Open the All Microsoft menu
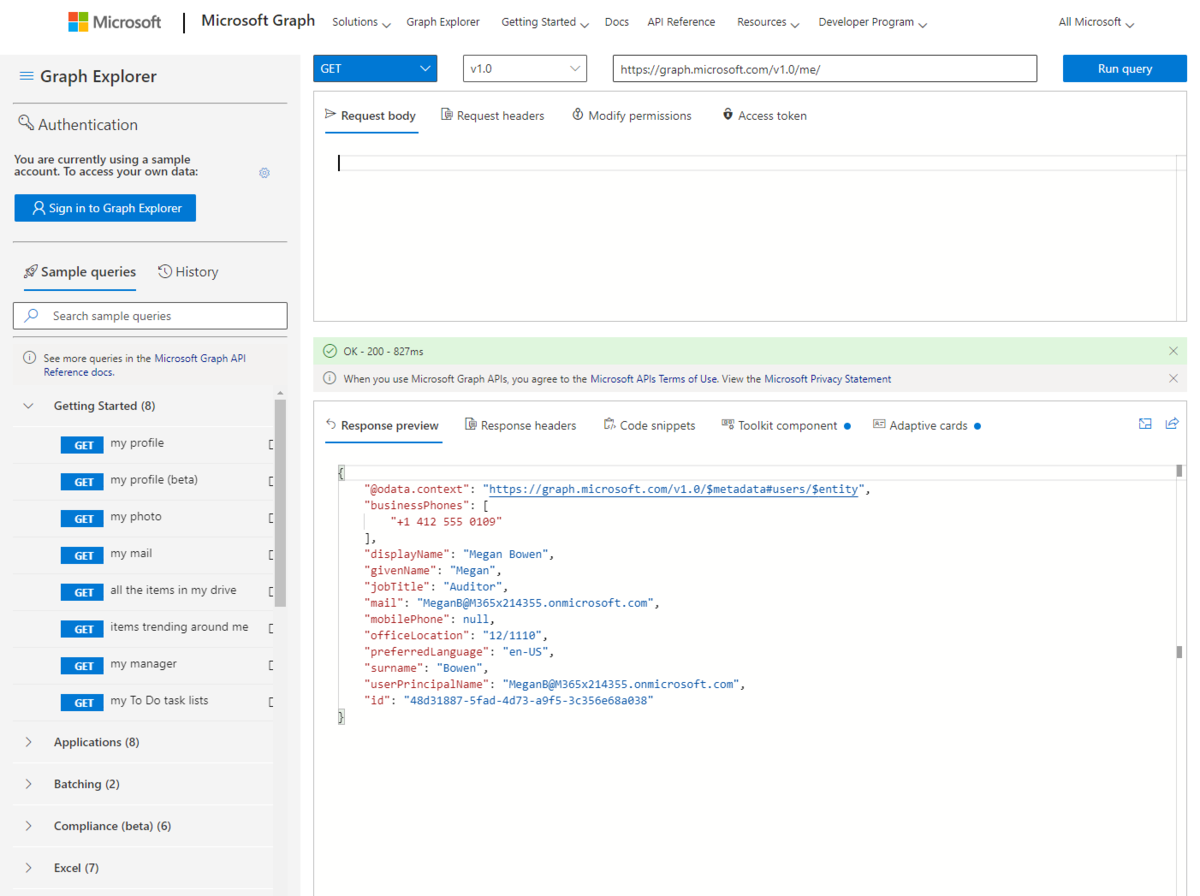Screen dimensions: 1200x896 click(1096, 22)
